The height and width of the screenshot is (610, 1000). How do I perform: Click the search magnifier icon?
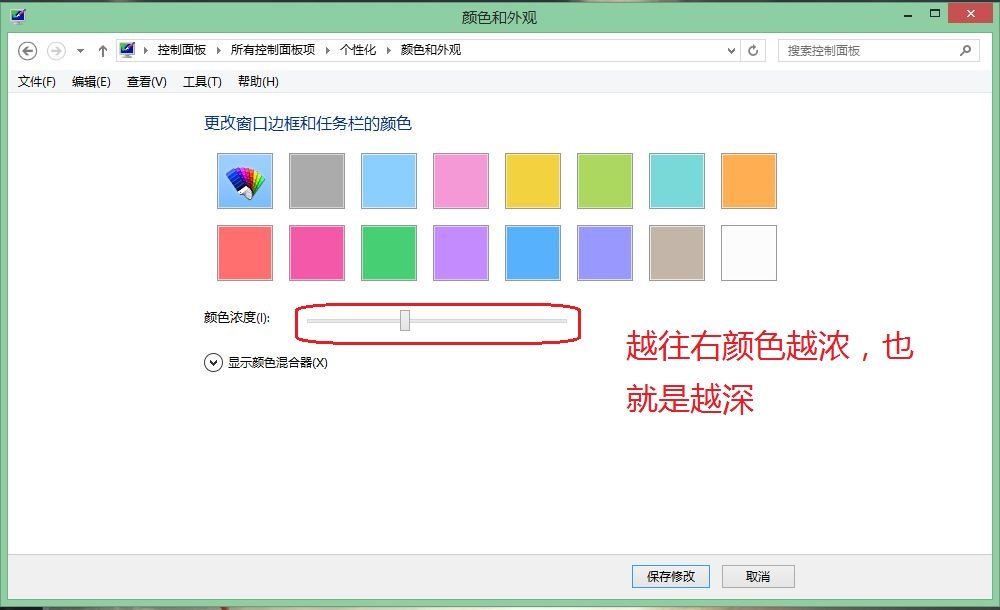point(965,50)
